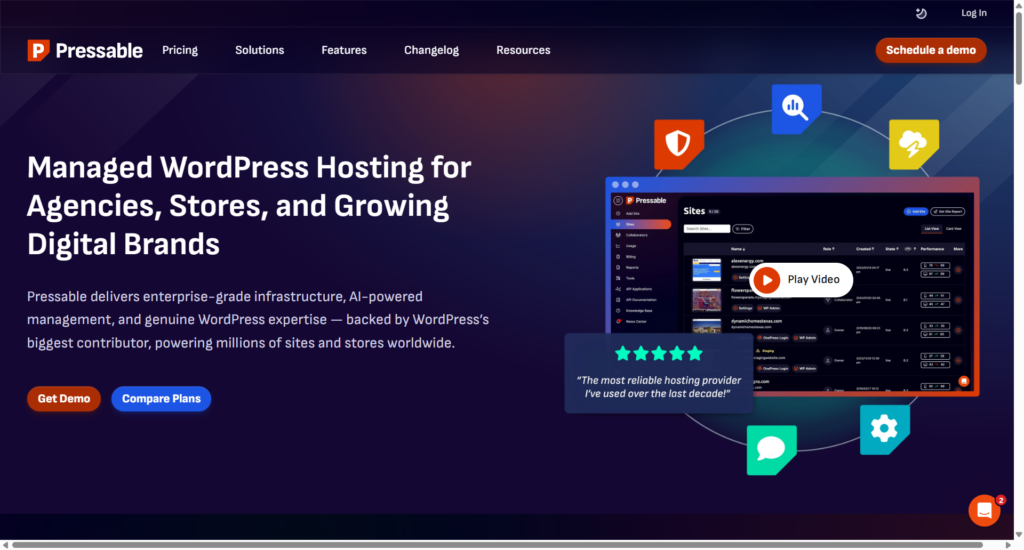Screen dimensions: 1024x550
Task: Click the paragraph about enterprise-grade infrastructure
Action: click(258, 319)
